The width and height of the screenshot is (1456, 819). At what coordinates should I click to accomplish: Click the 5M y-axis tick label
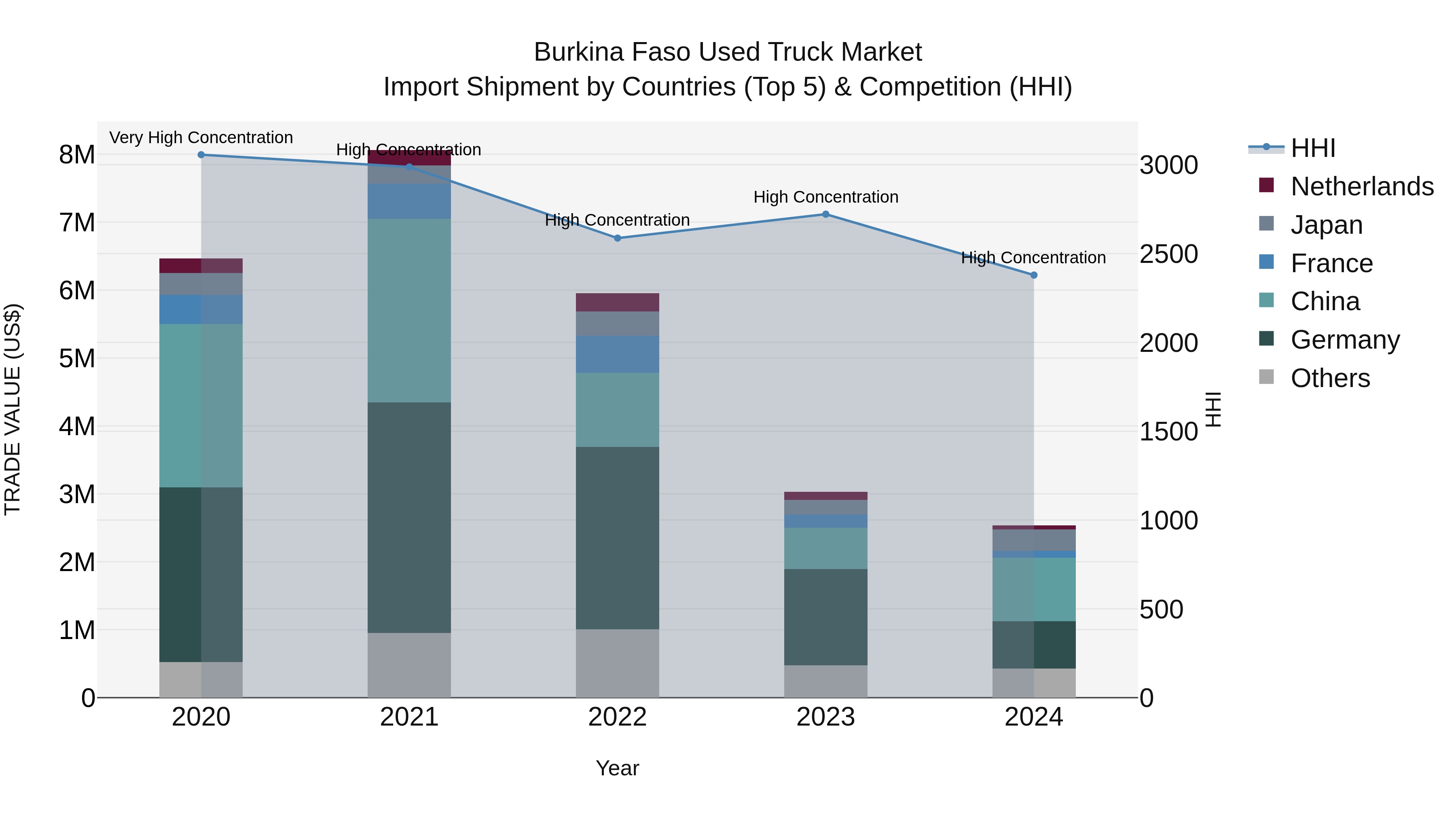pyautogui.click(x=77, y=358)
